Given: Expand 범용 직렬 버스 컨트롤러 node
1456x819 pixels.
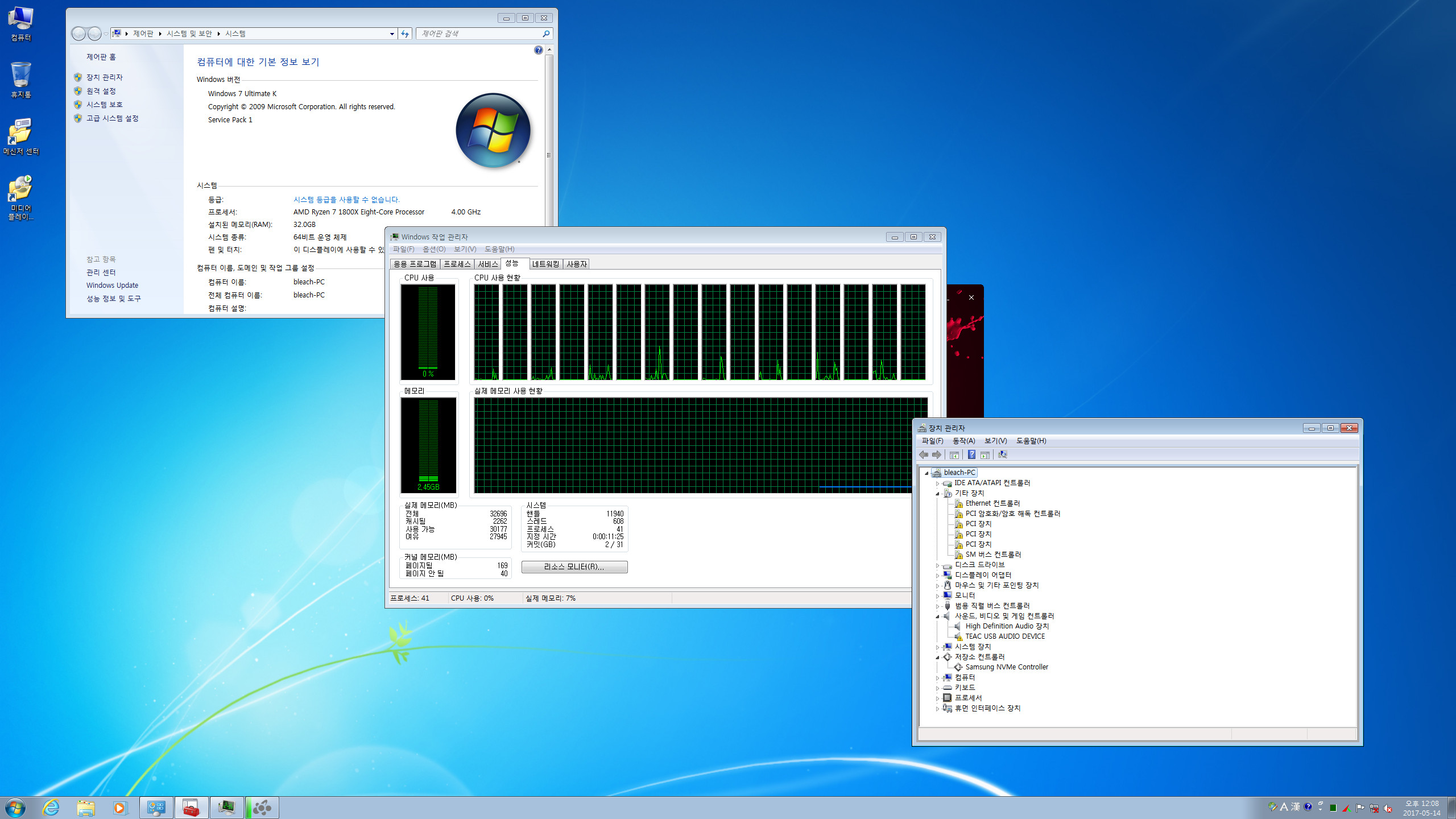Looking at the screenshot, I should pos(937,606).
